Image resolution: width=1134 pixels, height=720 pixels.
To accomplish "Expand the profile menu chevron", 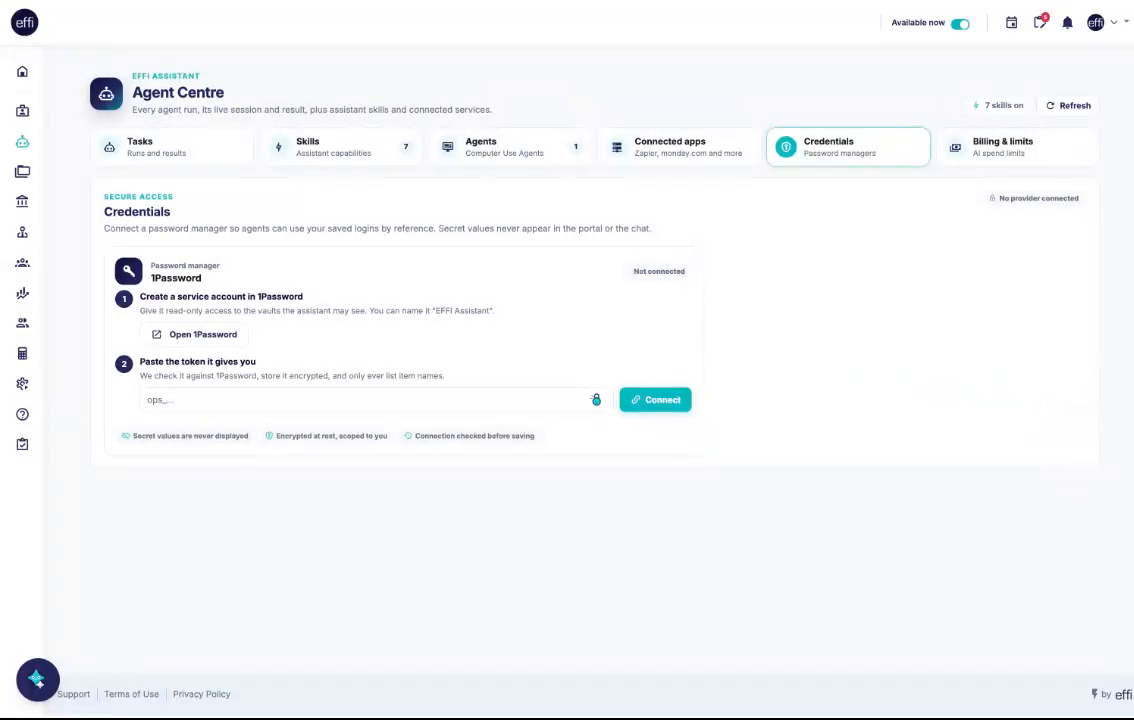I will (1114, 22).
